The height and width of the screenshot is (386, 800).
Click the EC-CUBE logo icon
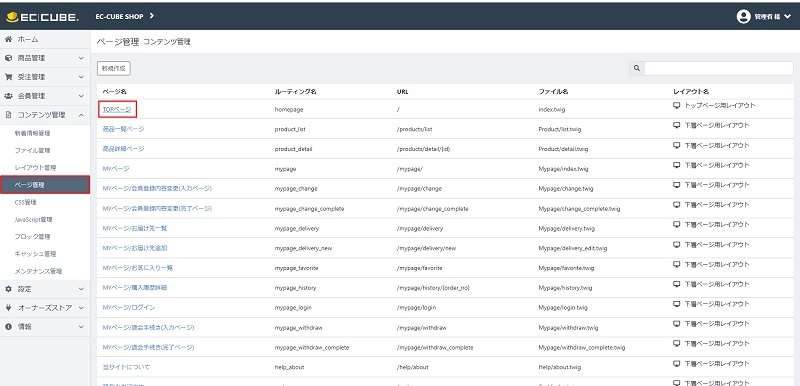point(12,17)
